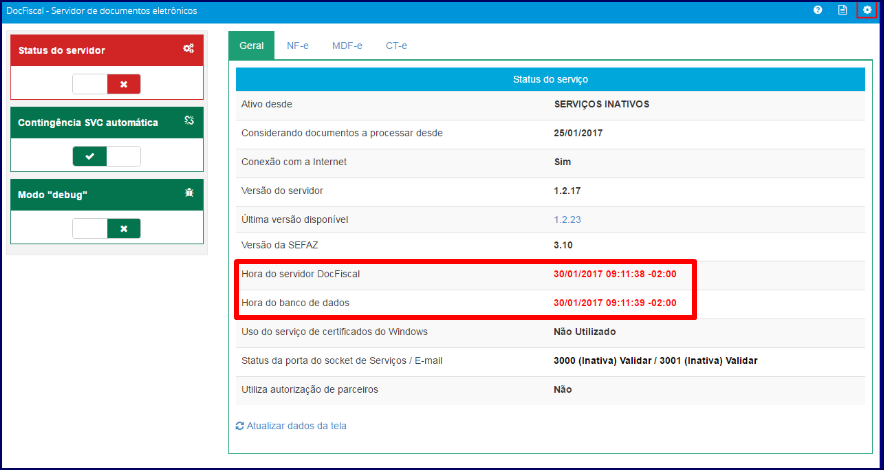Click the server version value 1.2.17
The width and height of the screenshot is (884, 470).
tap(567, 190)
